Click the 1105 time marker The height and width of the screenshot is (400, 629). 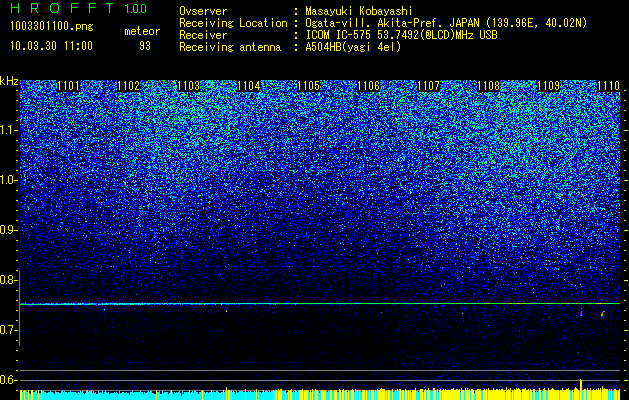pyautogui.click(x=308, y=86)
